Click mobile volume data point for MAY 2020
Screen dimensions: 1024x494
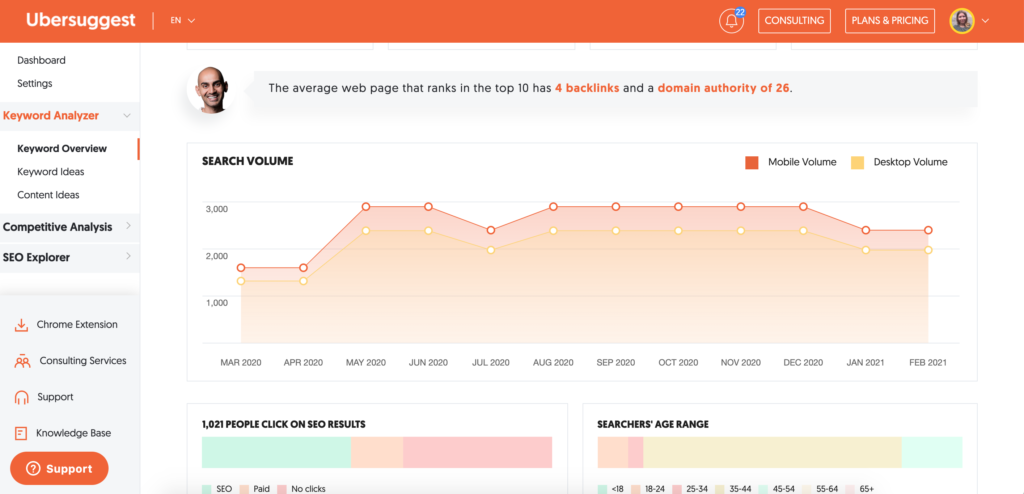(366, 206)
